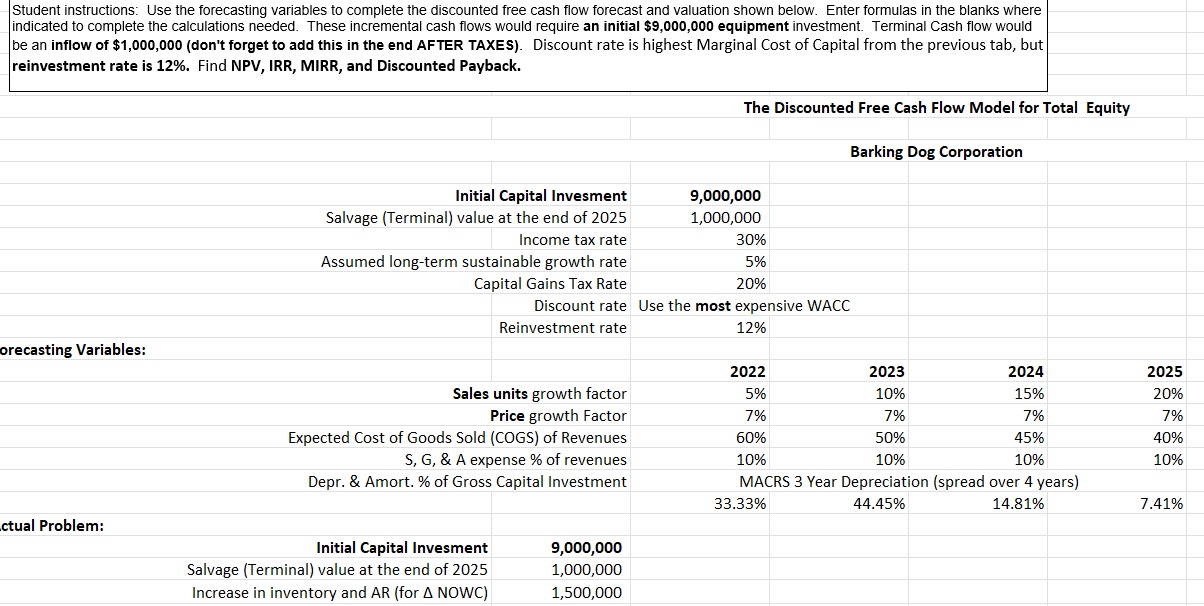Click 2023 COGS value 50%
1204x606 pixels.
(890, 437)
